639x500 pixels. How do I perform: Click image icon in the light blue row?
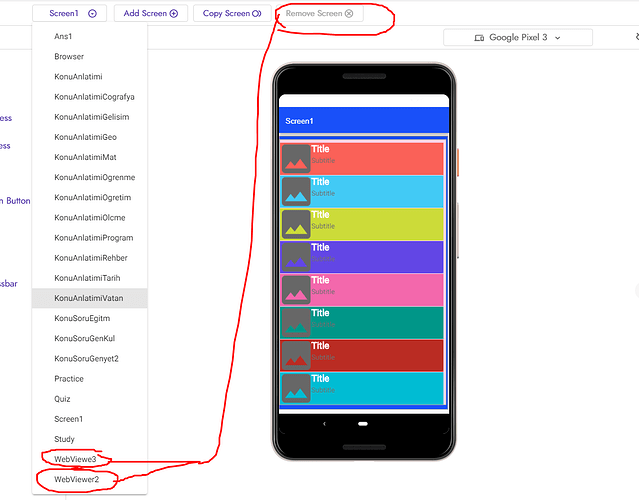[x=296, y=191]
